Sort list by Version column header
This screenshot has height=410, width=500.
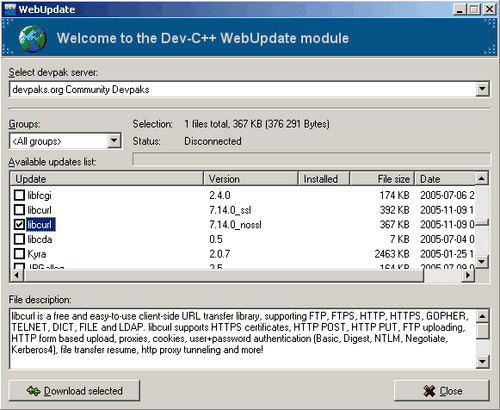click(x=250, y=179)
